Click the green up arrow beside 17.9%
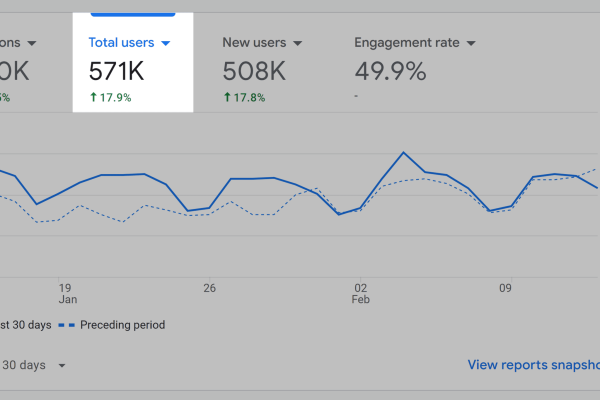This screenshot has width=600, height=400. tap(94, 98)
